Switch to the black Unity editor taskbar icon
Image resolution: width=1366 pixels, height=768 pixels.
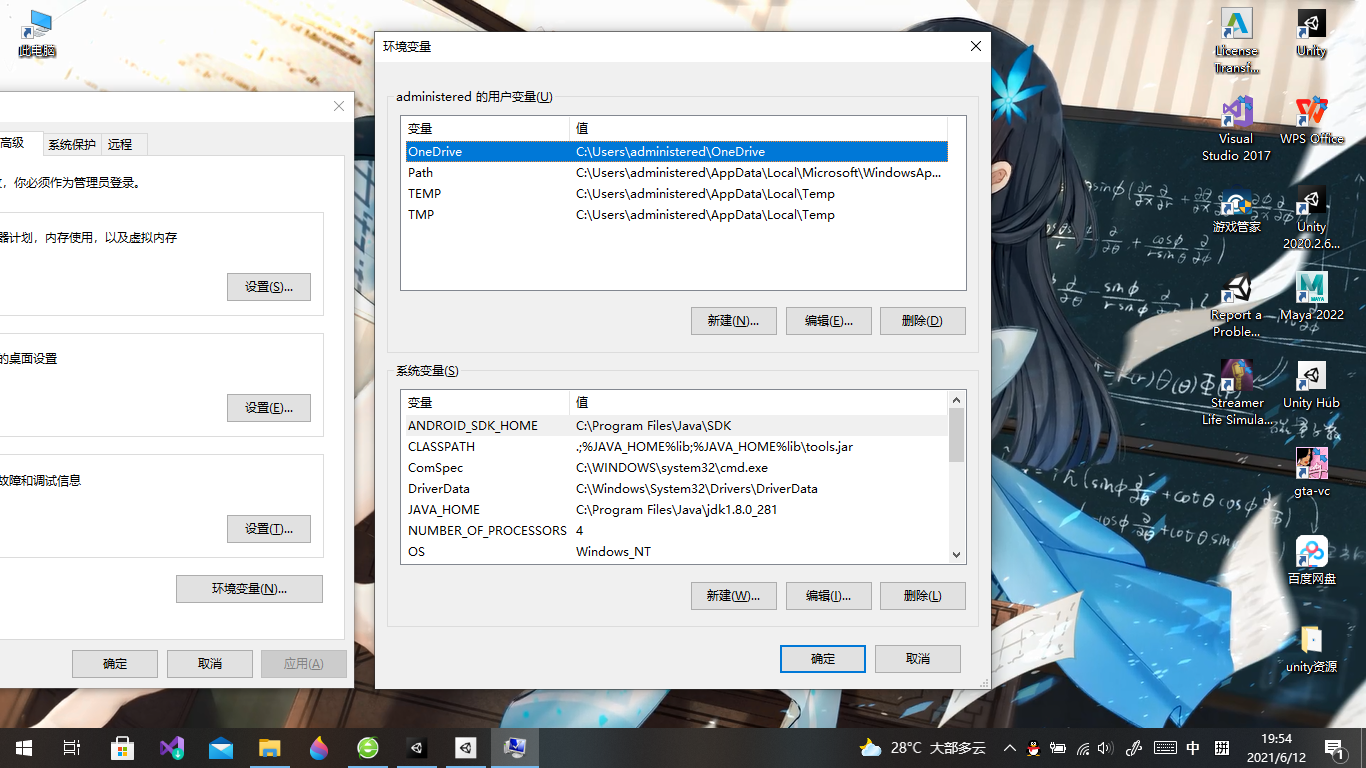point(416,748)
